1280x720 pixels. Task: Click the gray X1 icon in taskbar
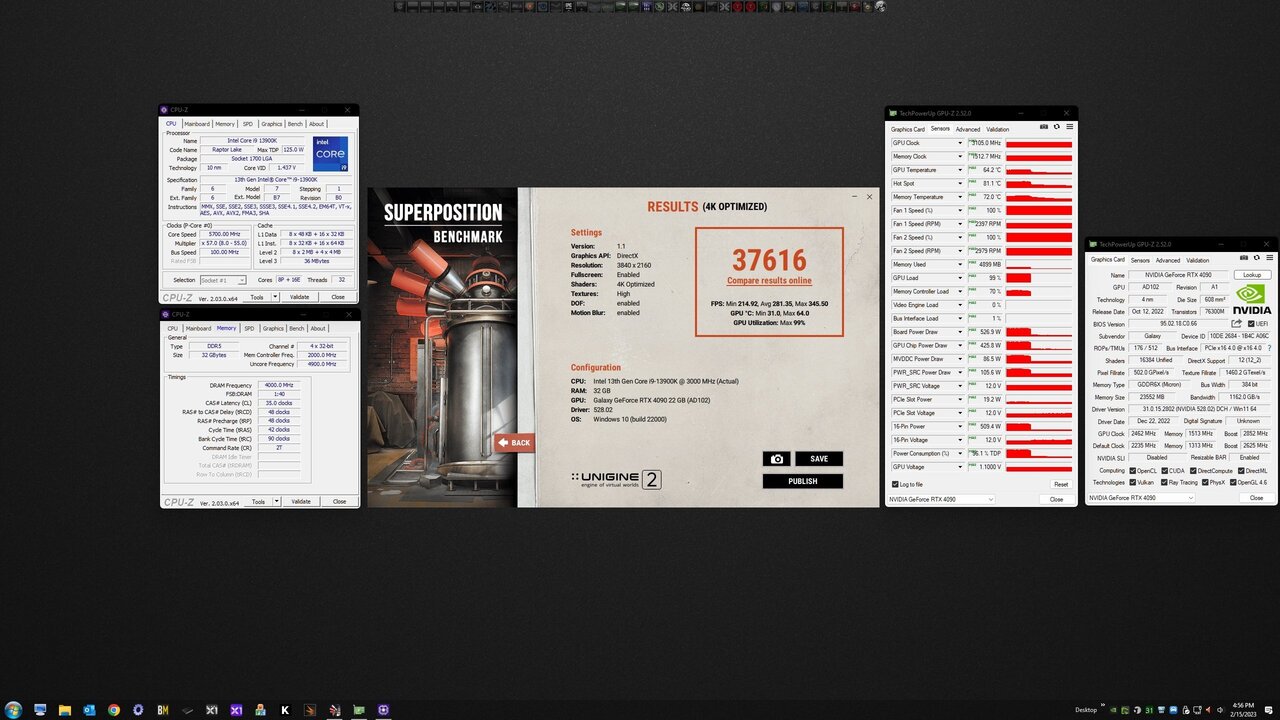(x=212, y=710)
